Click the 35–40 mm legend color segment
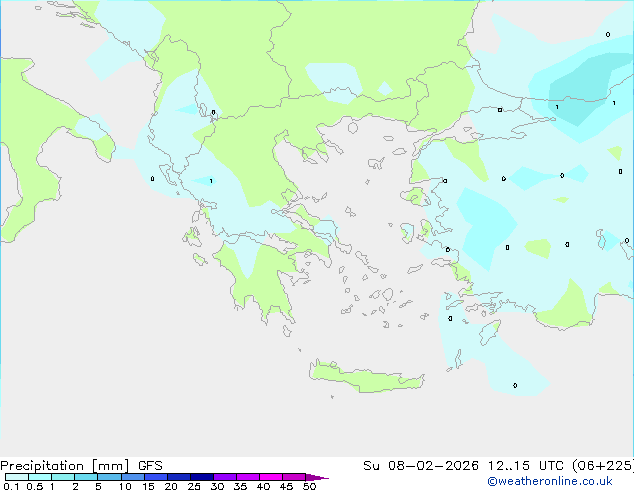The height and width of the screenshot is (490, 634). tap(247, 477)
